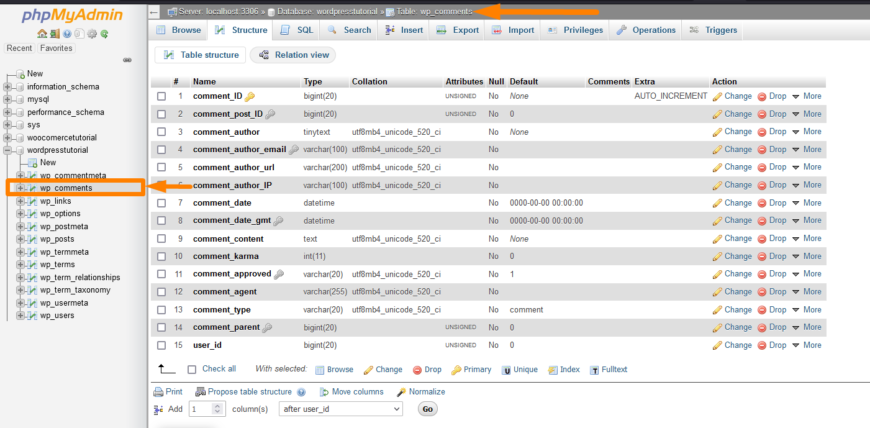The height and width of the screenshot is (428, 870).
Task: Select the user_id row checkbox
Action: click(161, 345)
